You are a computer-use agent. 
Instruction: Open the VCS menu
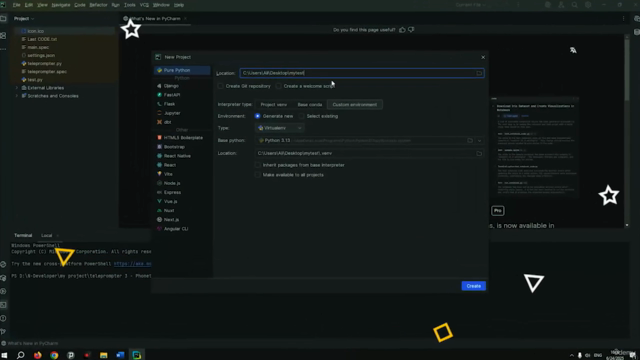(144, 5)
